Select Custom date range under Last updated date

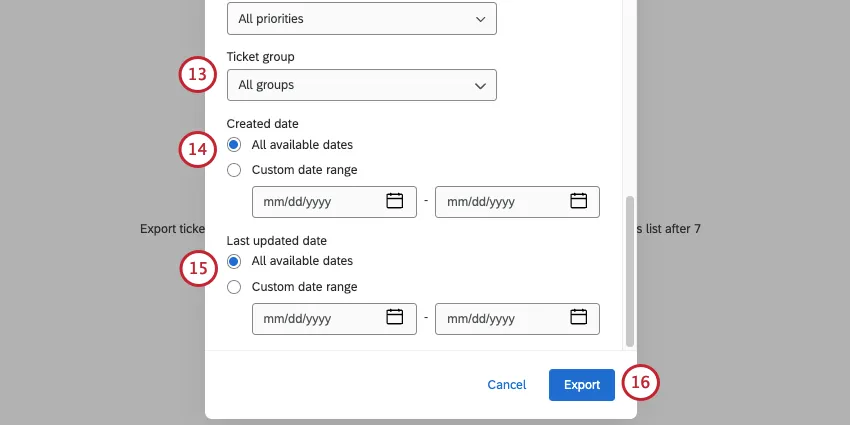click(x=234, y=287)
